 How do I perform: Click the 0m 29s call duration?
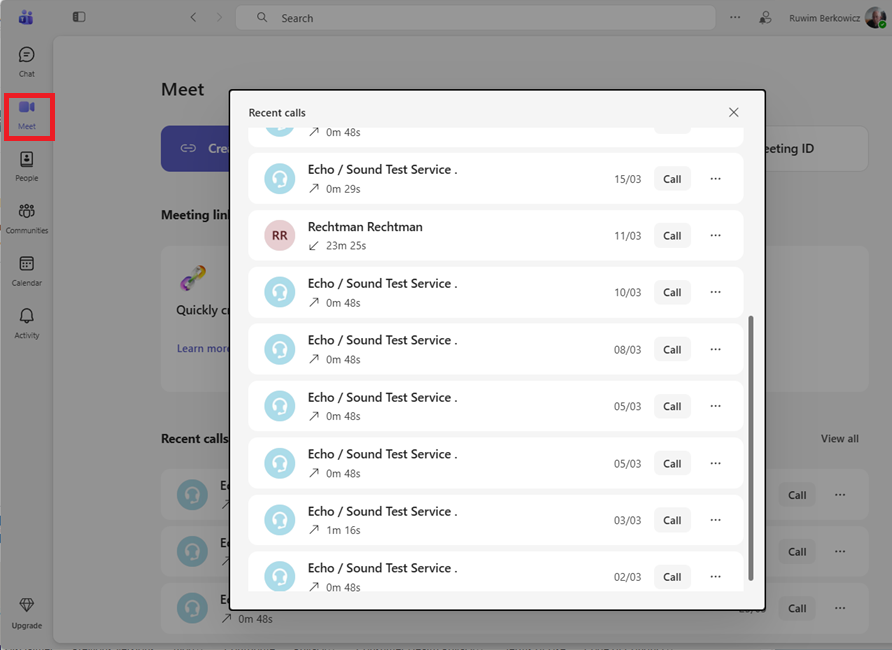(x=343, y=189)
